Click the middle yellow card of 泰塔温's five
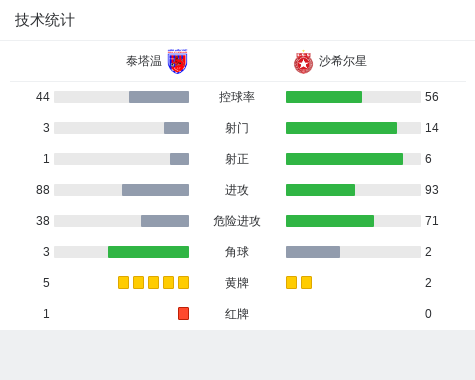This screenshot has width=475, height=380. [153, 283]
